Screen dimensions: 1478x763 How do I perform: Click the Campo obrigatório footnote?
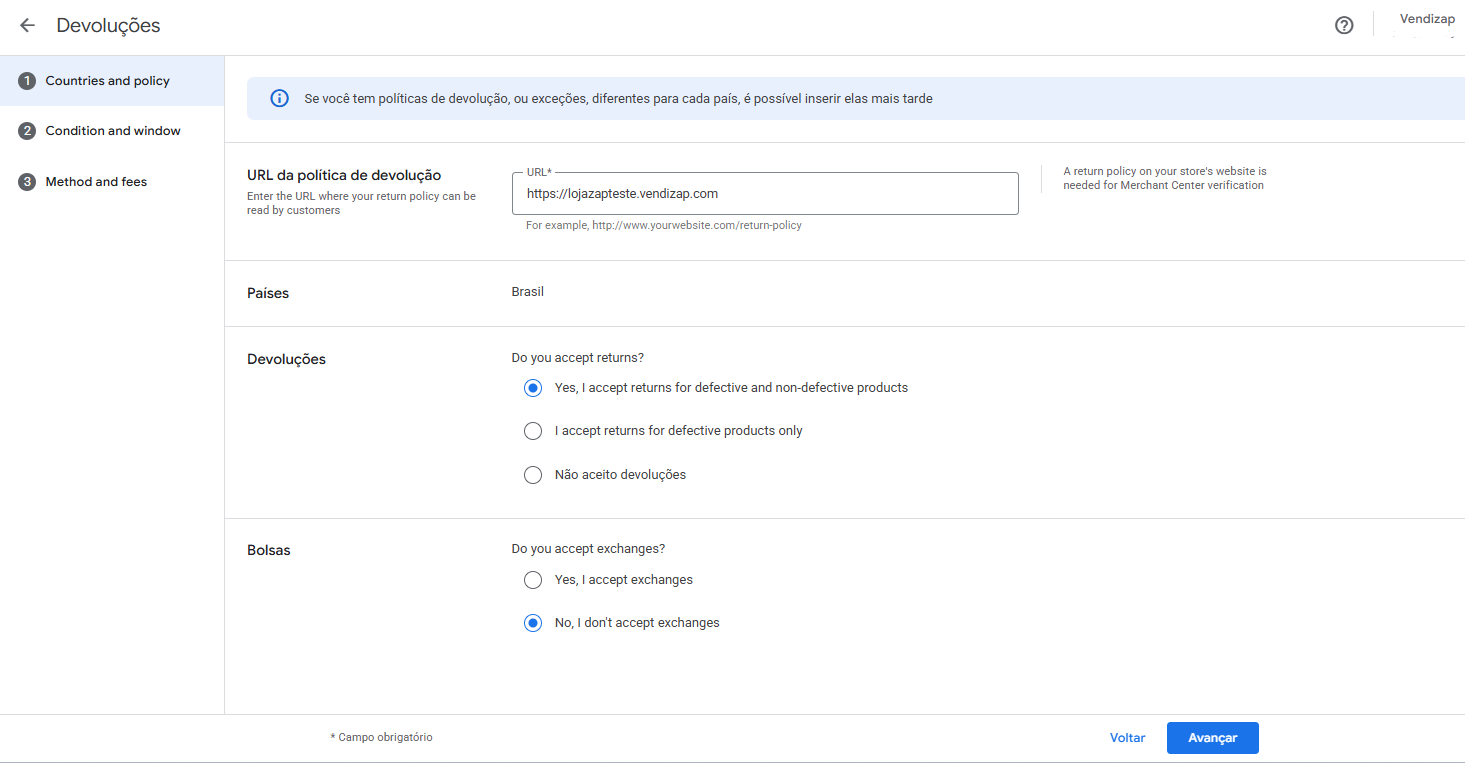click(382, 738)
